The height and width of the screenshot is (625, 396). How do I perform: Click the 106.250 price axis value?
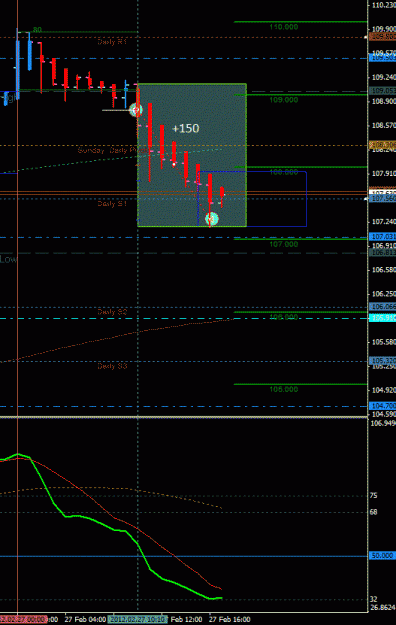pos(384,294)
